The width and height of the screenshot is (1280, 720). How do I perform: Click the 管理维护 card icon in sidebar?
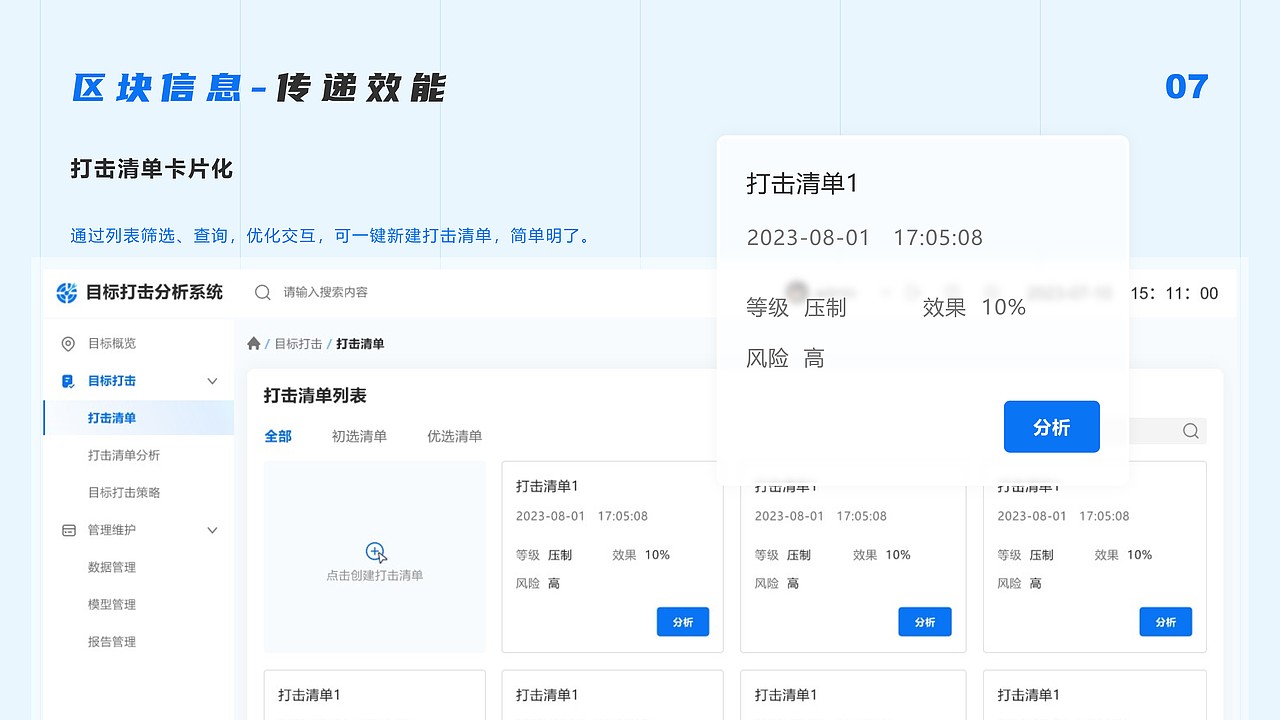pos(67,529)
